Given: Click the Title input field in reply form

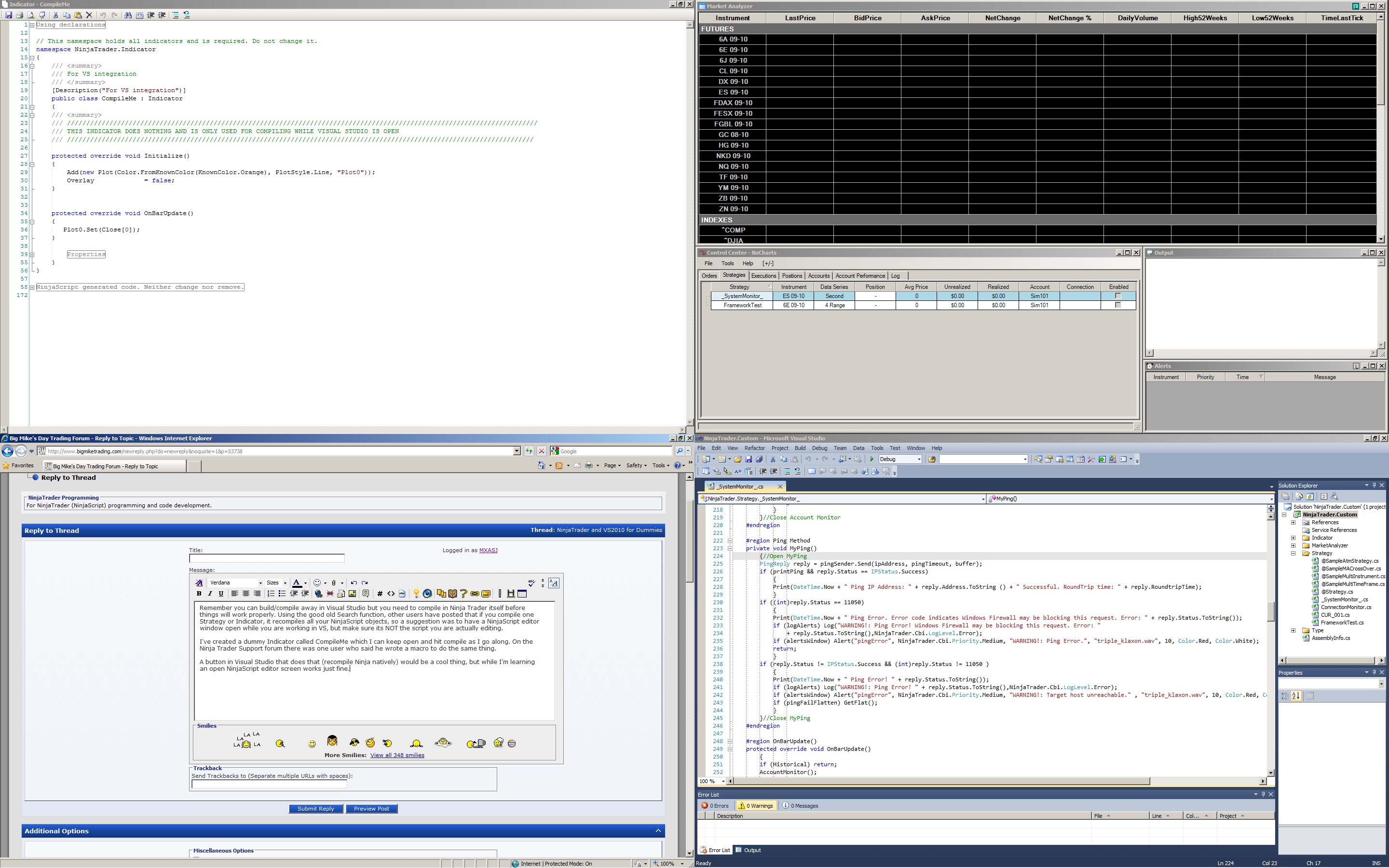Looking at the screenshot, I should coord(267,558).
